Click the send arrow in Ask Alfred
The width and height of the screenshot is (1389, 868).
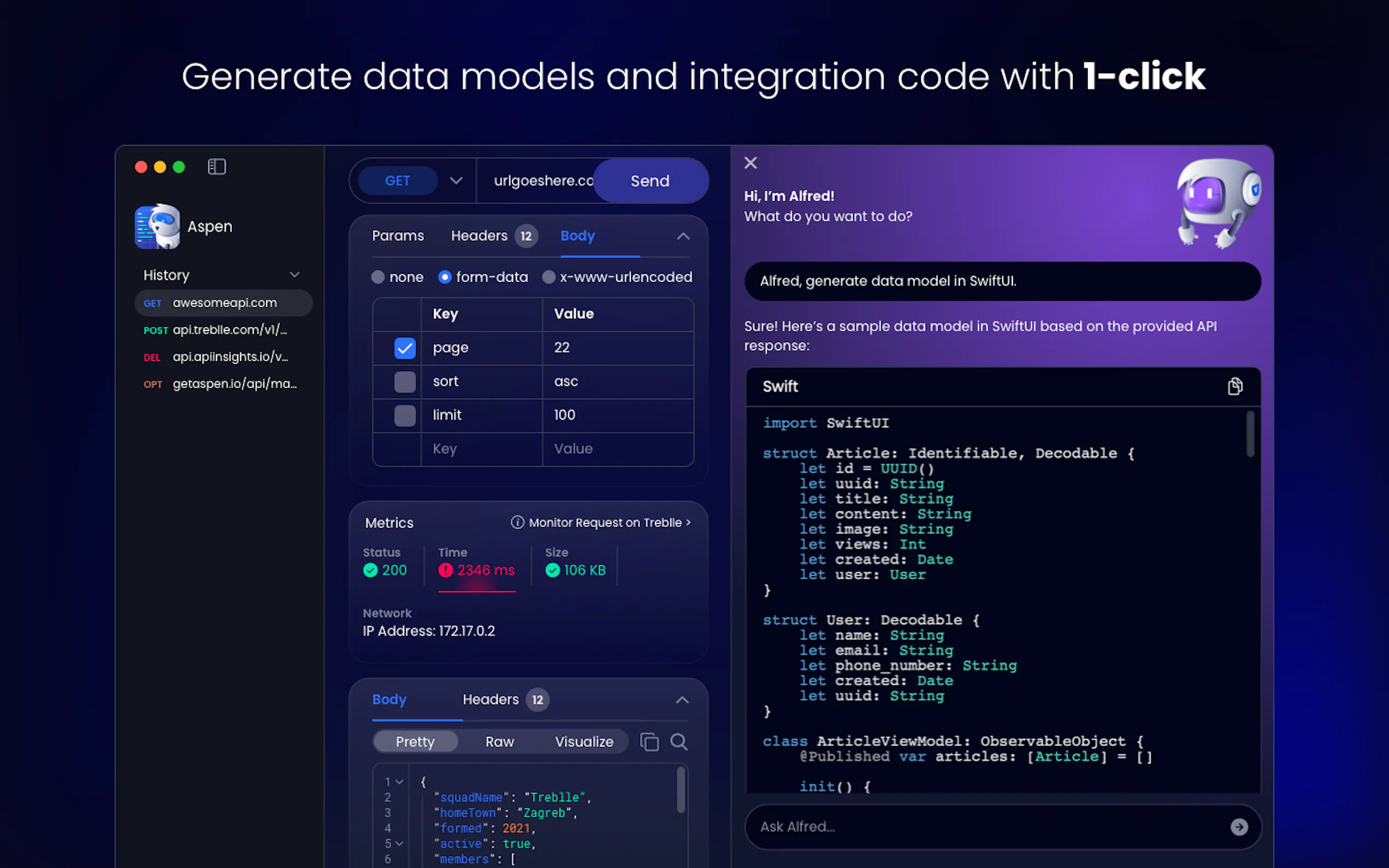[x=1239, y=826]
